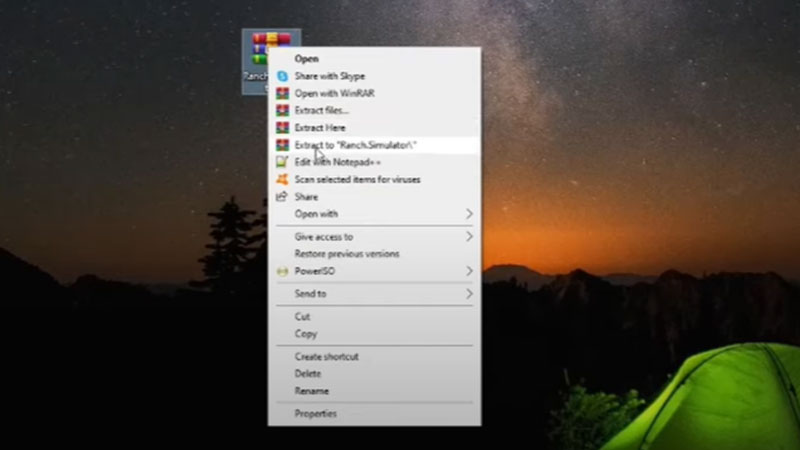Image resolution: width=800 pixels, height=450 pixels.
Task: Click WinRAR icon beside Extract Here
Action: click(x=282, y=128)
